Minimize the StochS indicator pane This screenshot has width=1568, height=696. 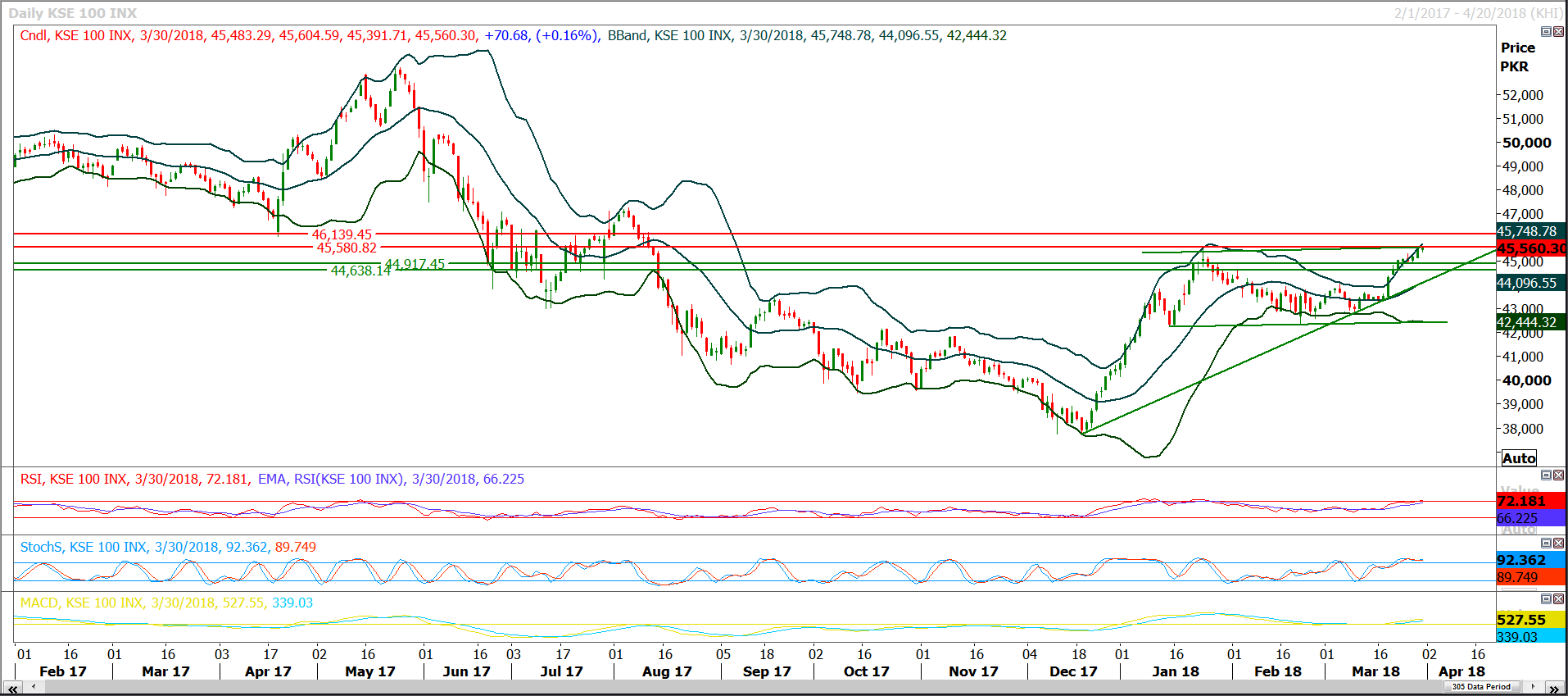tap(1546, 544)
